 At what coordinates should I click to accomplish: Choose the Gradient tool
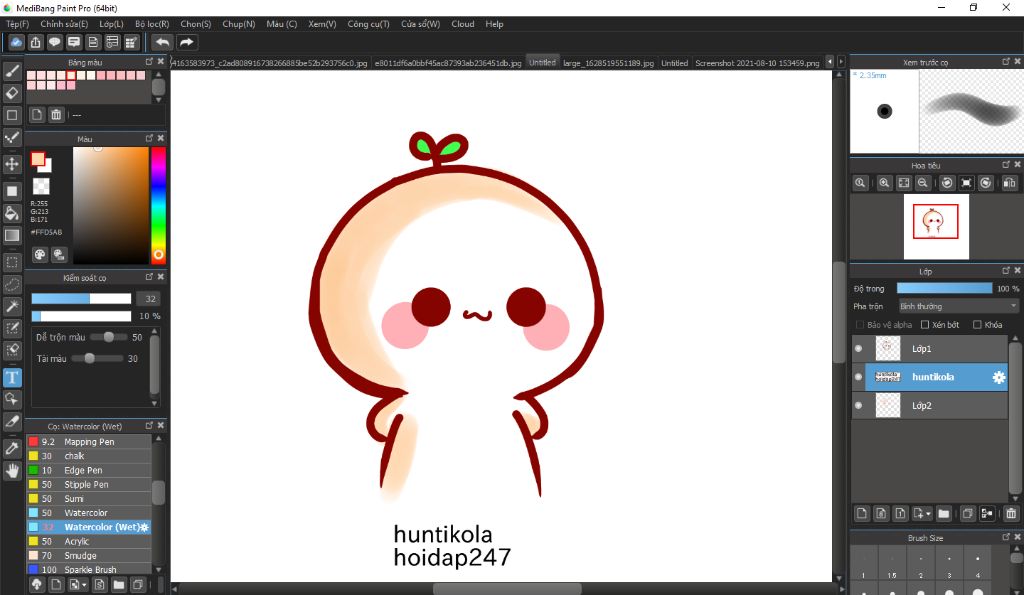click(x=12, y=235)
